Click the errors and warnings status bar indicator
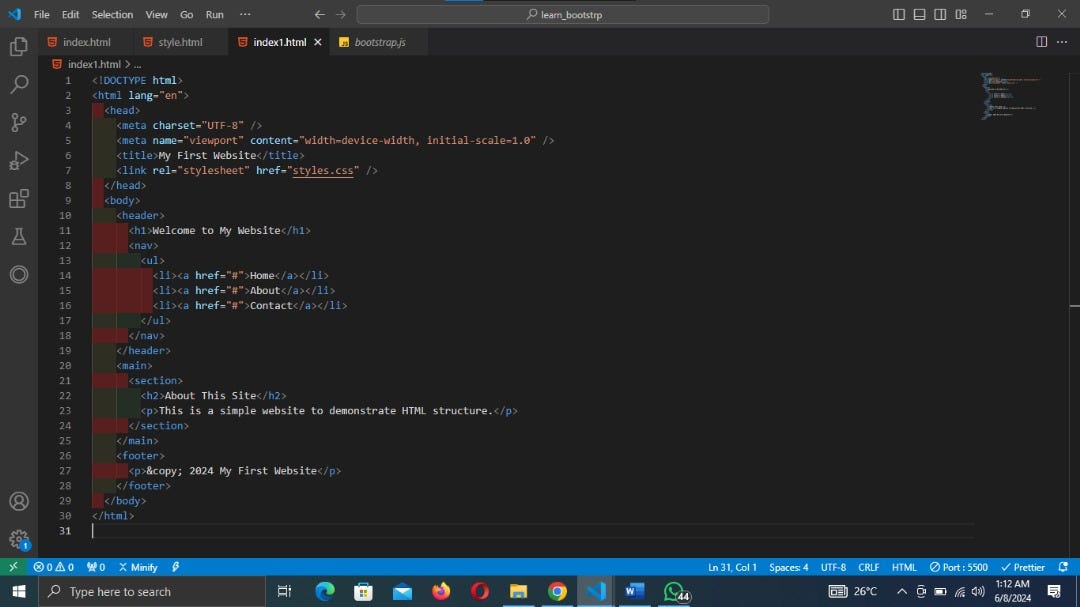Screen dimensions: 1080x607 pos(52,567)
